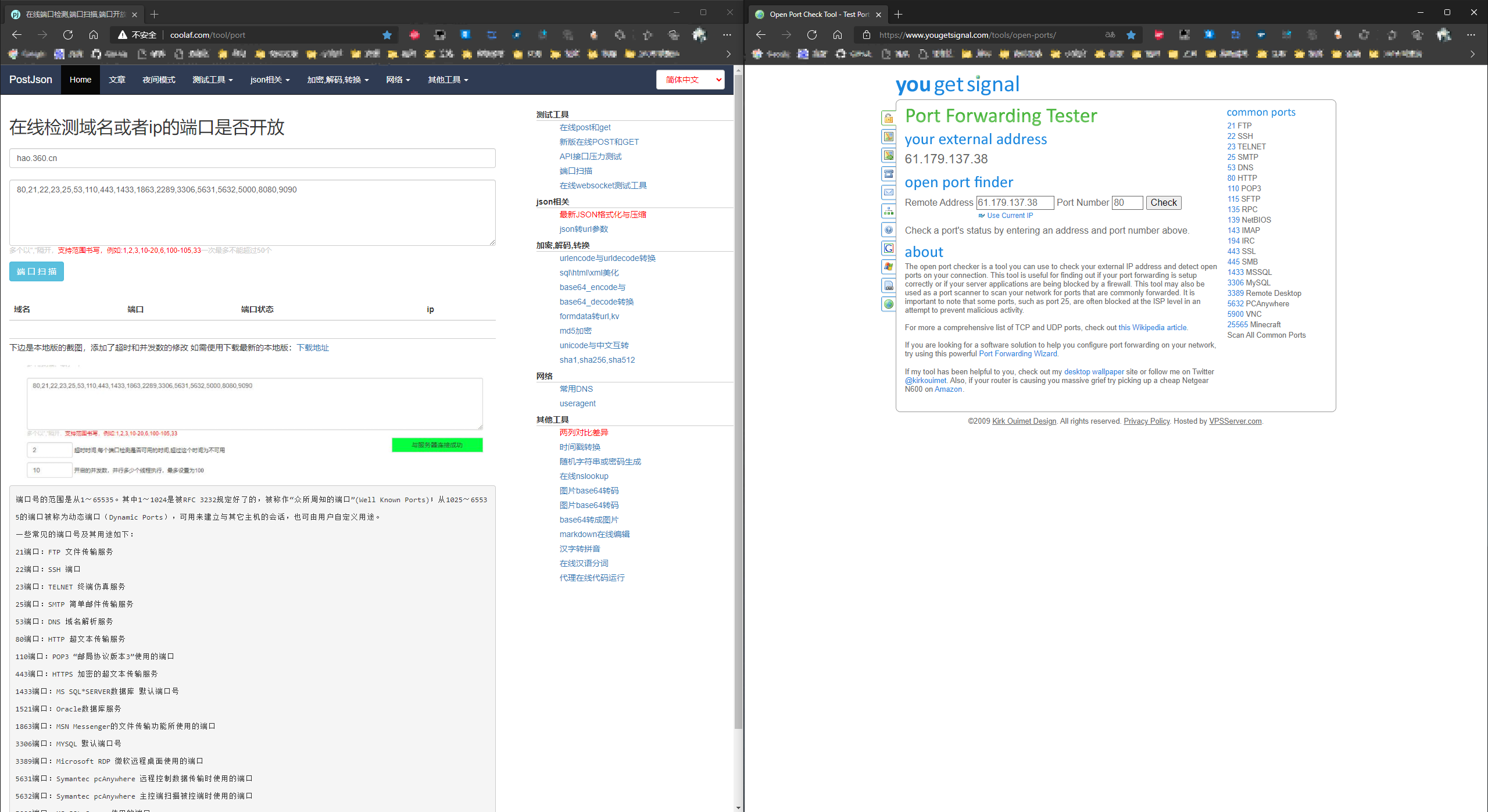
Task: Select the Home navbar item
Action: point(80,80)
